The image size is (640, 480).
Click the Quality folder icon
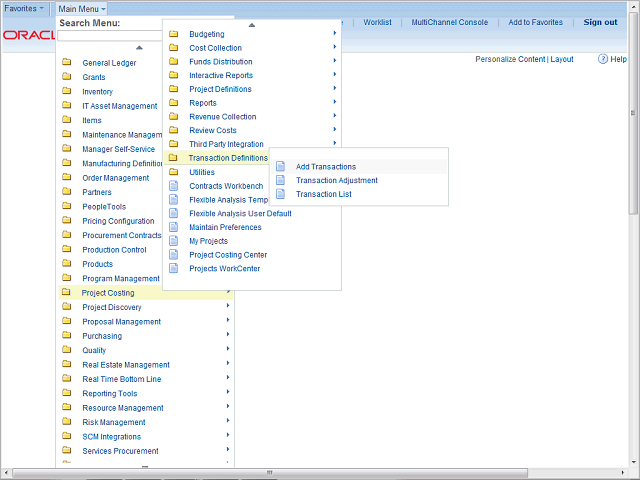tap(67, 349)
